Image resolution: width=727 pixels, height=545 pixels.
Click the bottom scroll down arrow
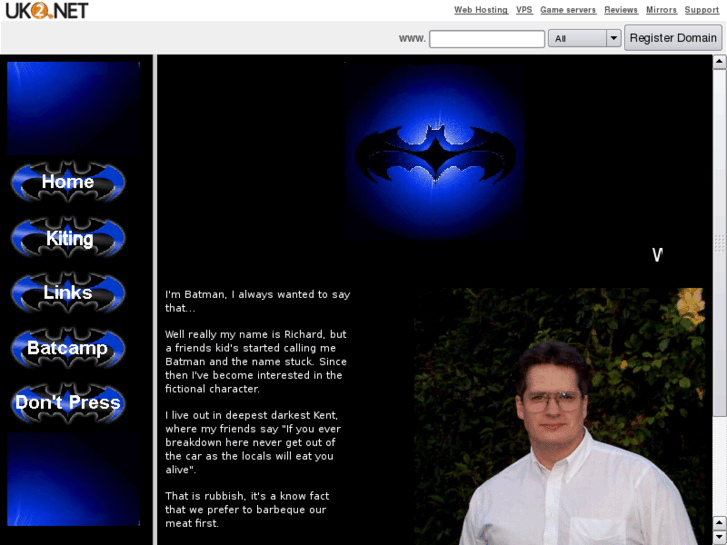(719, 537)
